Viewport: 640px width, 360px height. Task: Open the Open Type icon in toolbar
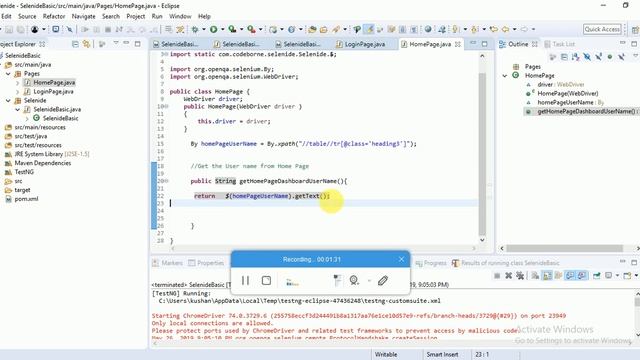coord(312,29)
